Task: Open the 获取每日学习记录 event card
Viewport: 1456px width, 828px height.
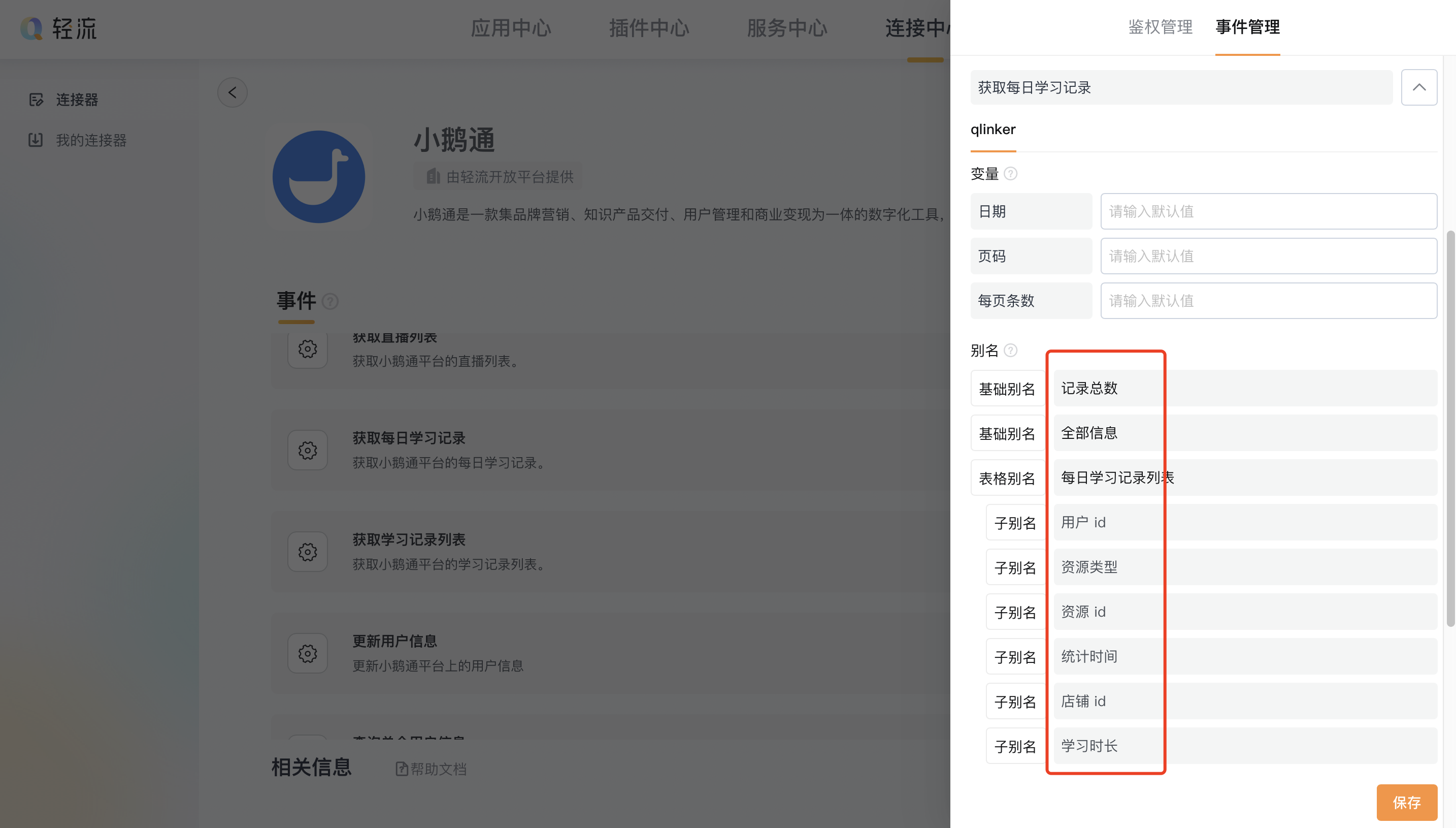Action: [611, 450]
